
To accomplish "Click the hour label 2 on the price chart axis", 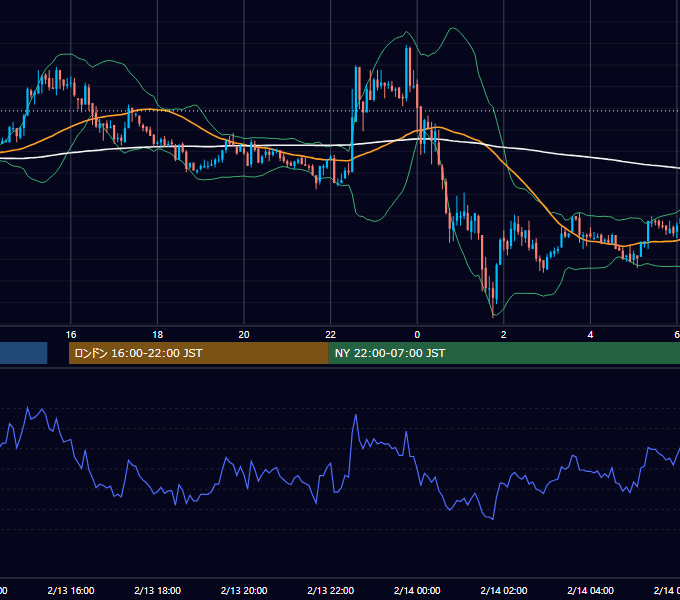I will click(503, 335).
